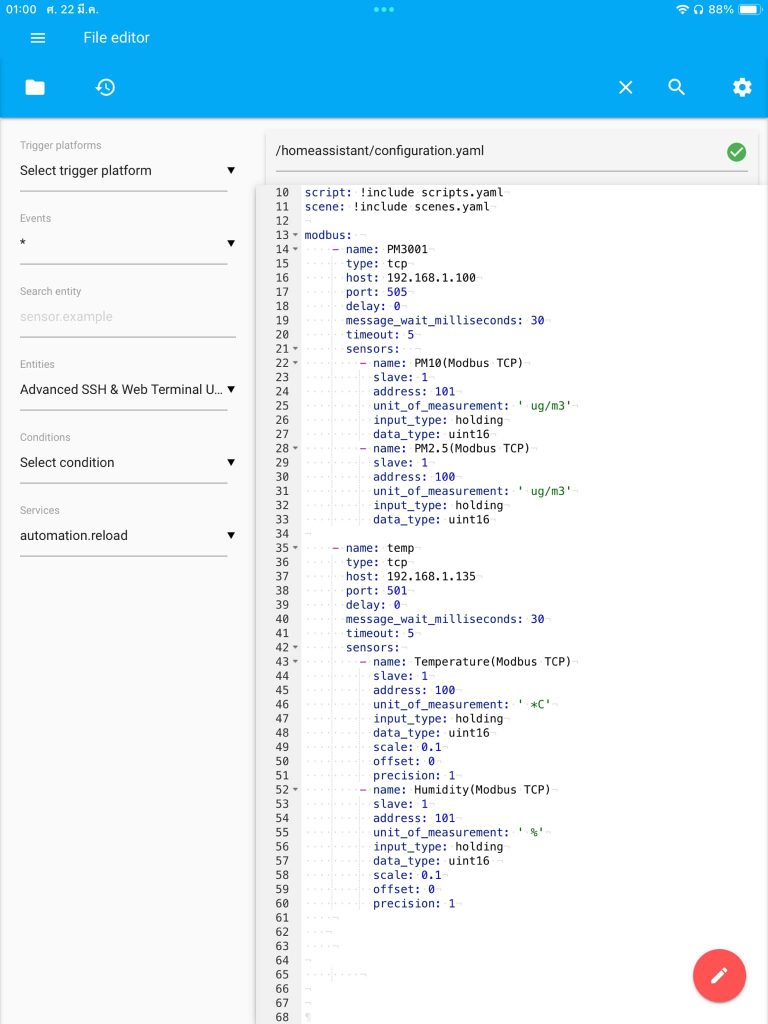768x1024 pixels.
Task: Click the Search entity input field
Action: pyautogui.click(x=127, y=317)
